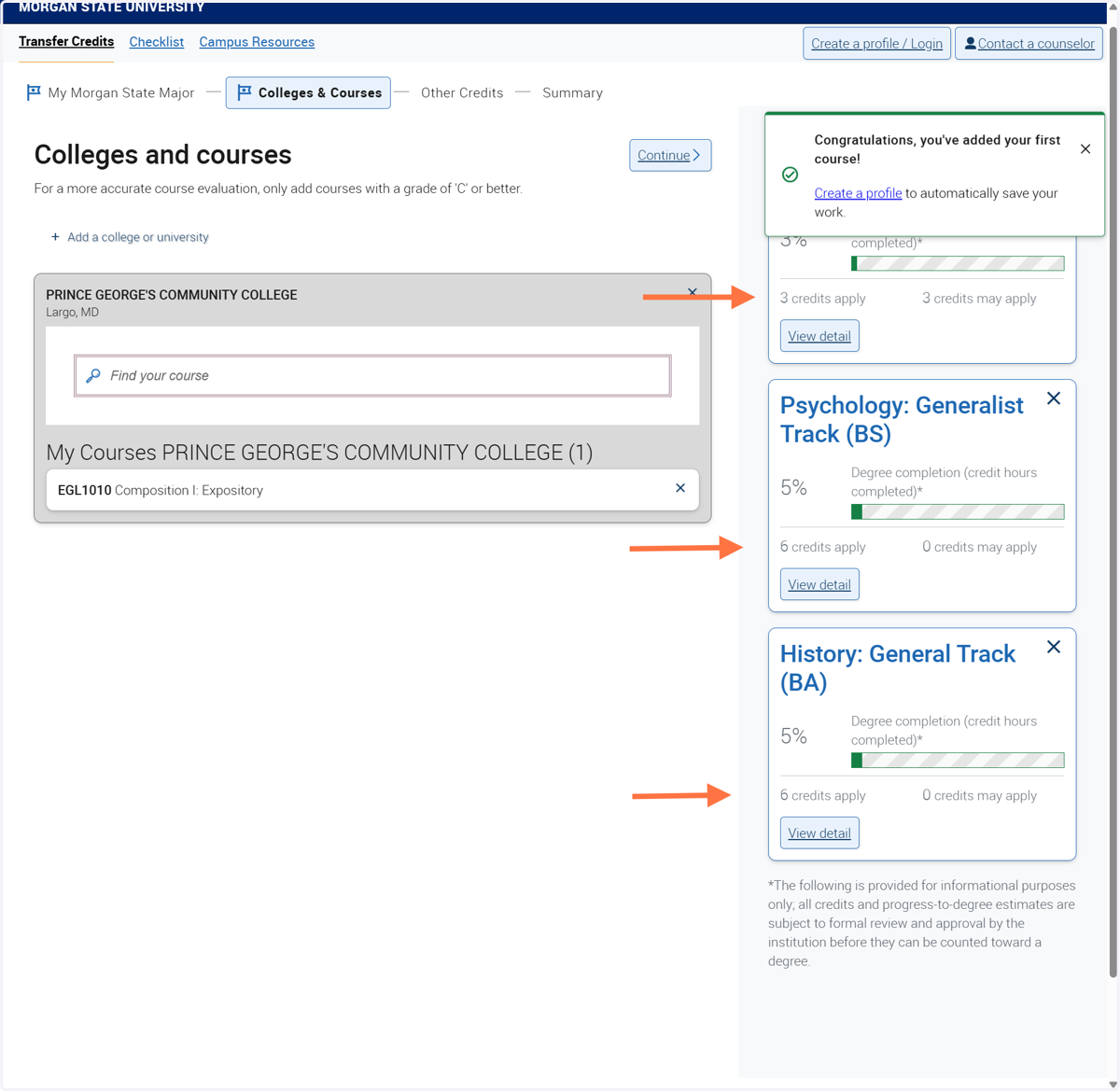Remove EGL1010 Composition I course
Image resolution: width=1120 pixels, height=1091 pixels.
tap(680, 488)
